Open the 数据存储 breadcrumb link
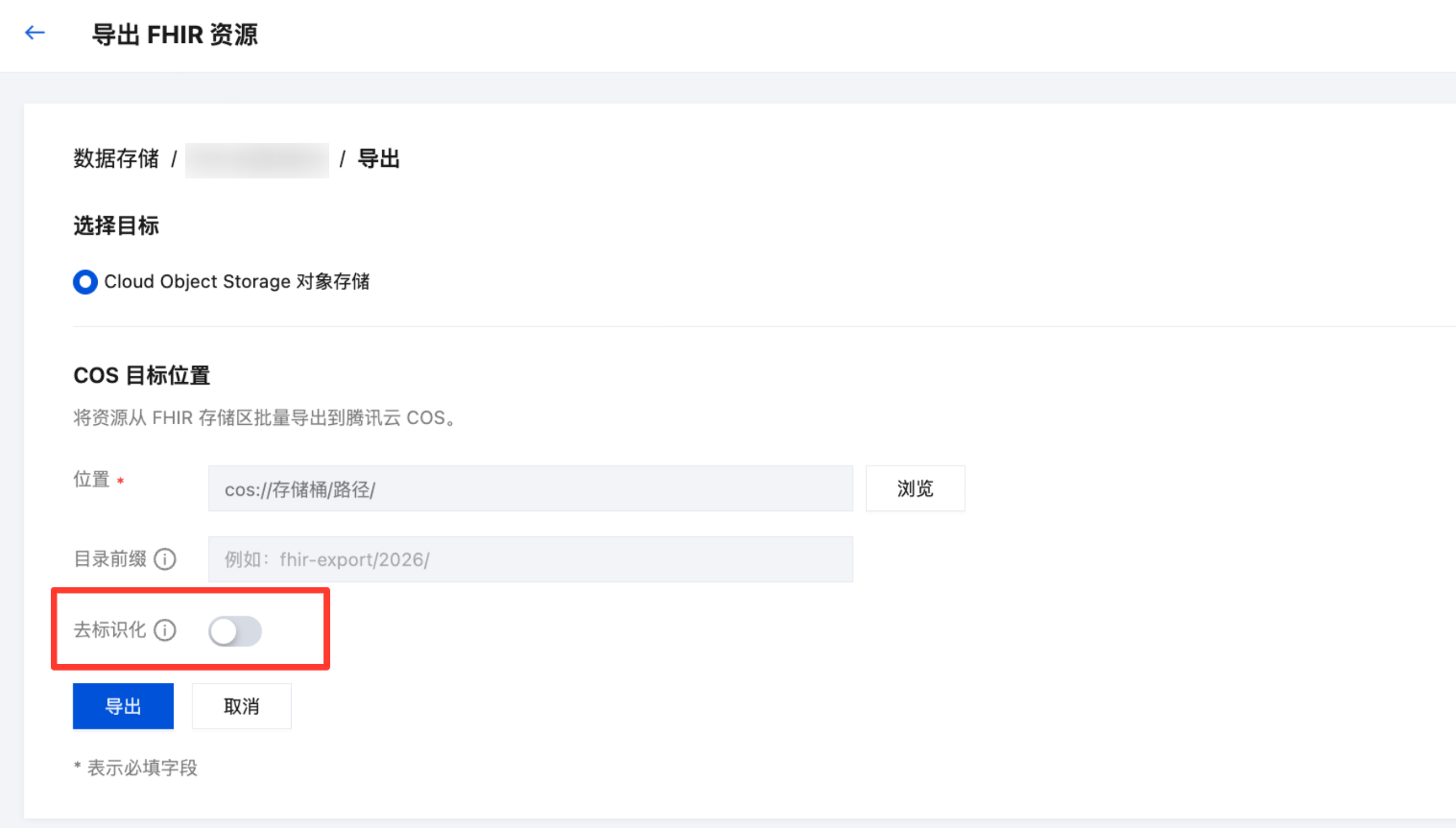The width and height of the screenshot is (1456, 828). click(116, 159)
